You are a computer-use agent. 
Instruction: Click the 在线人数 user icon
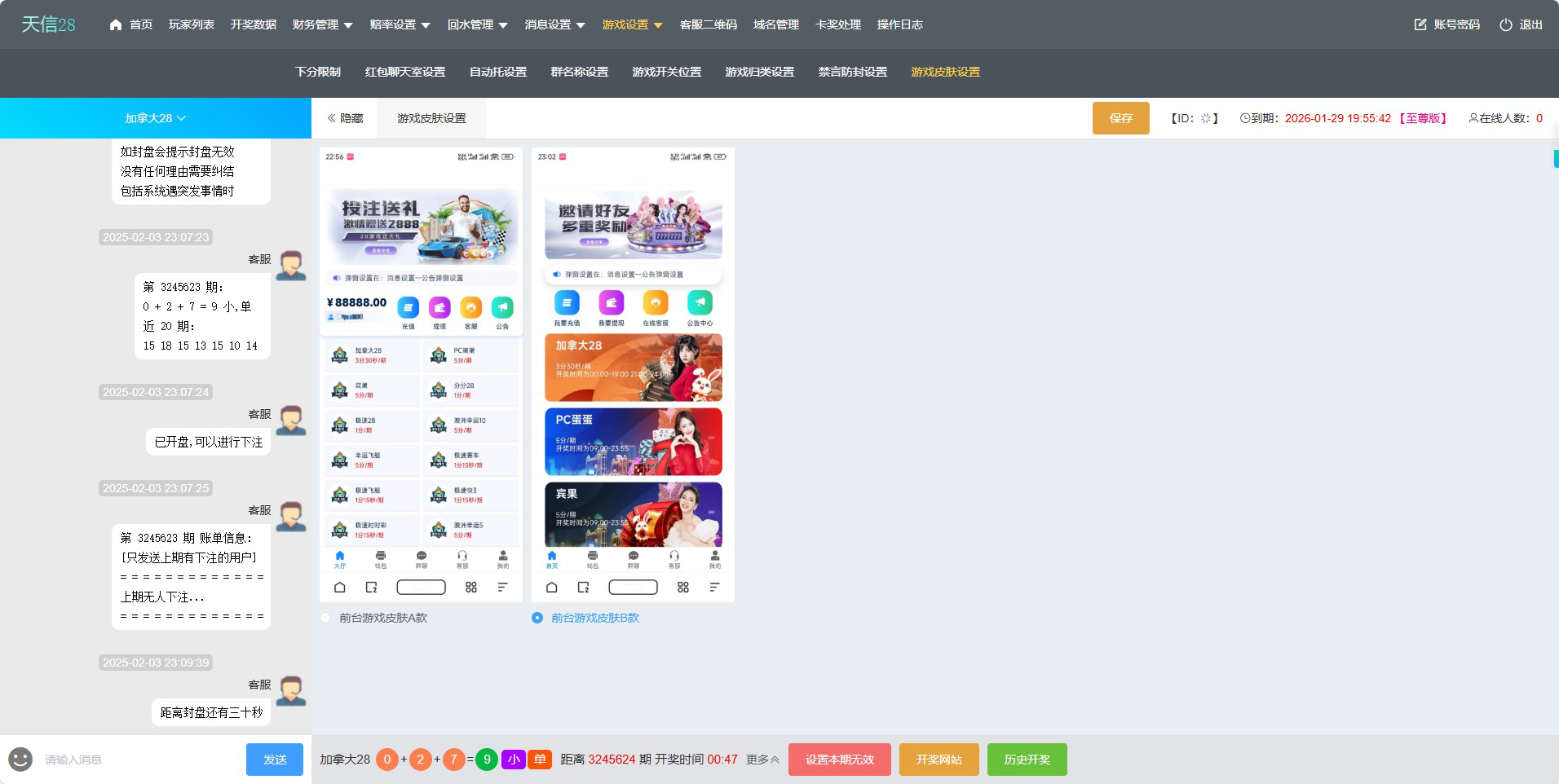(1473, 118)
